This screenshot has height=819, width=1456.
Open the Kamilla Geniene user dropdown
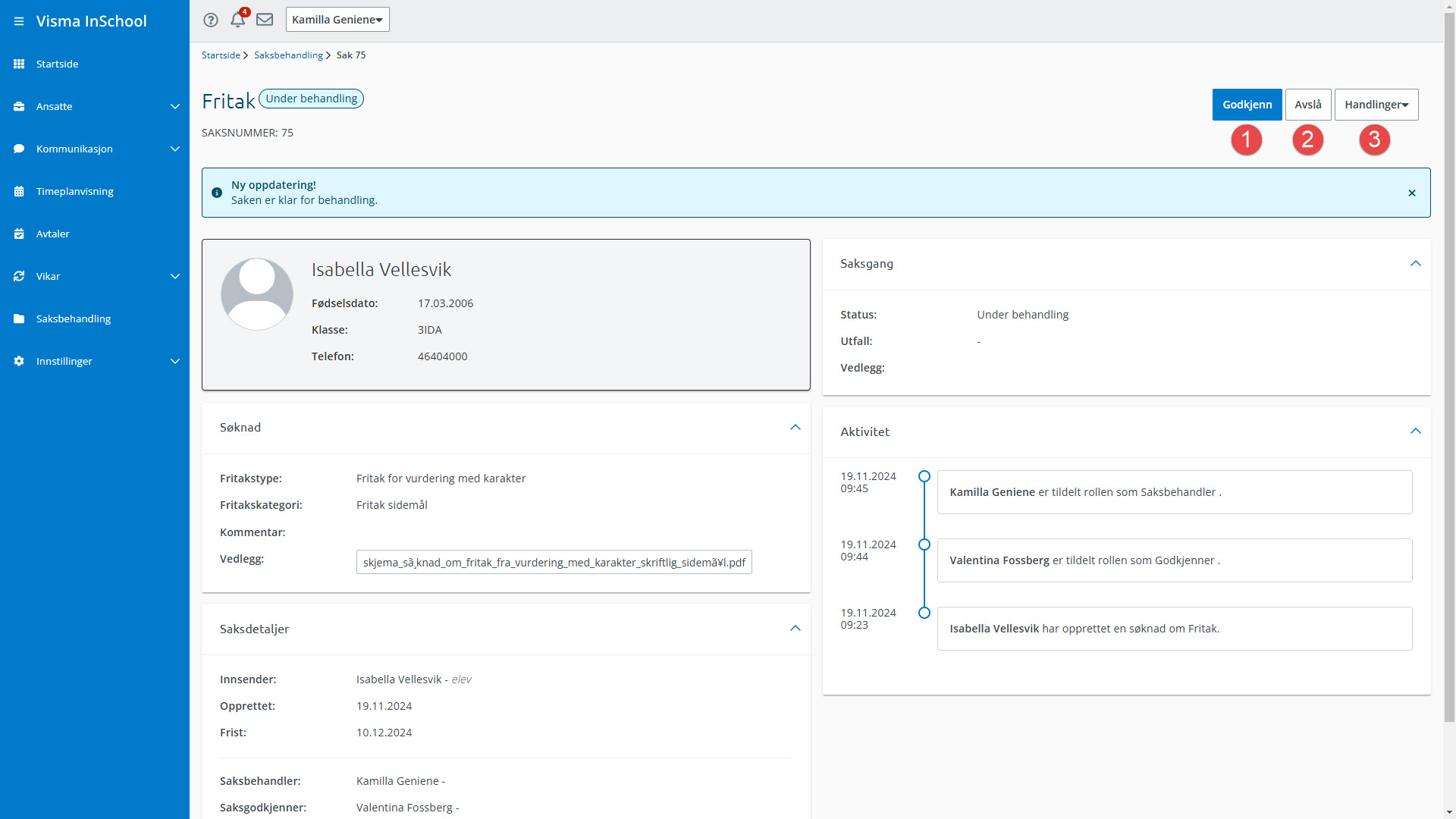point(337,20)
